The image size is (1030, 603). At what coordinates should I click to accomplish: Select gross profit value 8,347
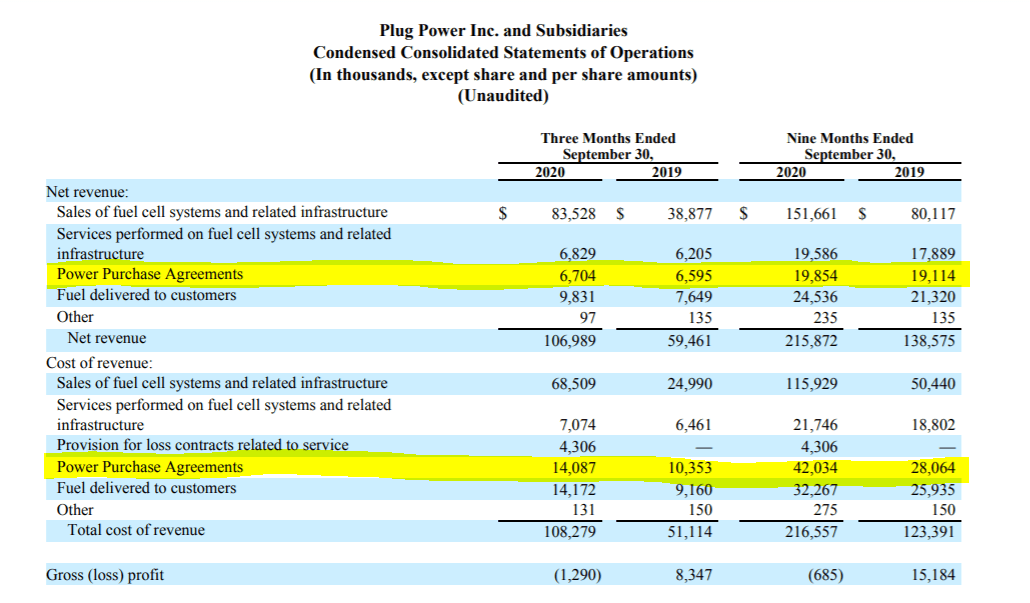point(694,575)
